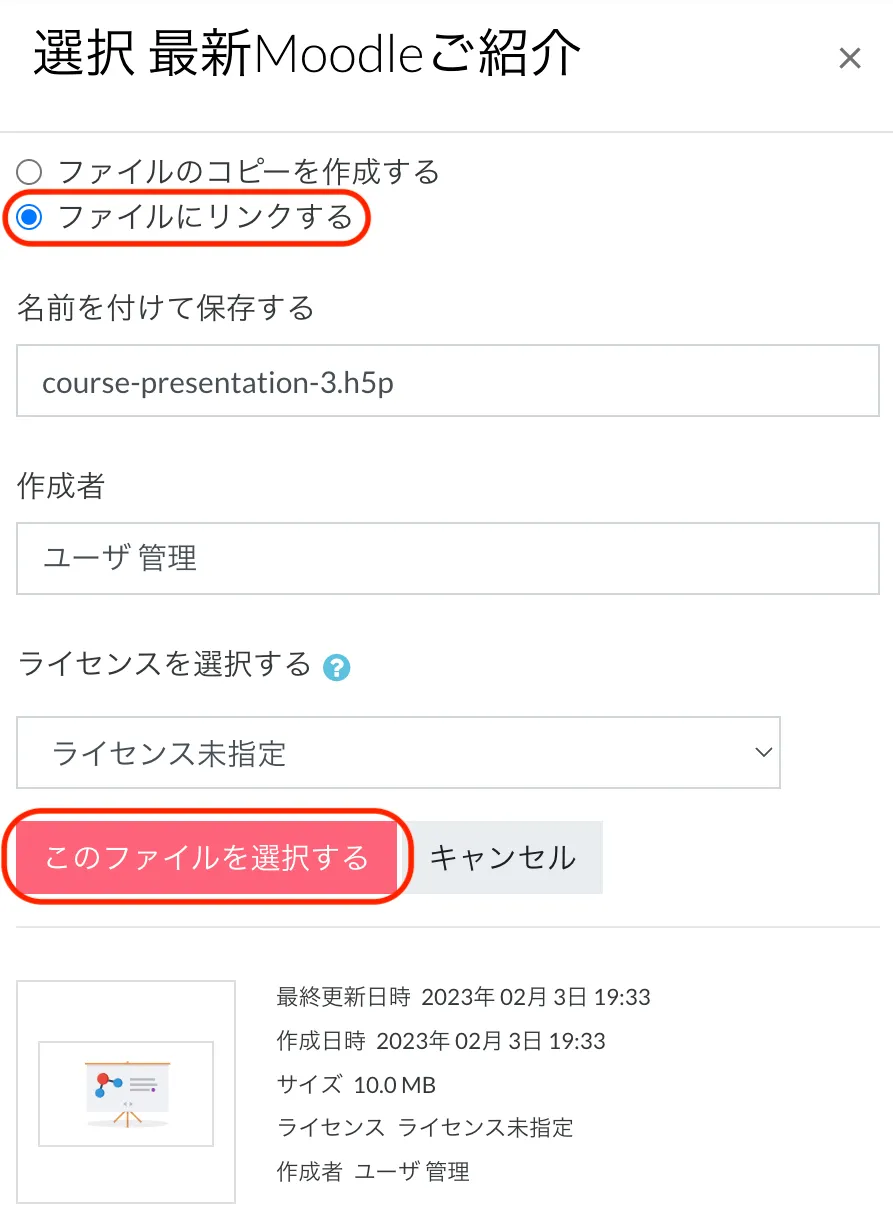Click the ファイルのコピーを作成する label text
Viewport: 893px width, 1217px height.
[x=248, y=172]
